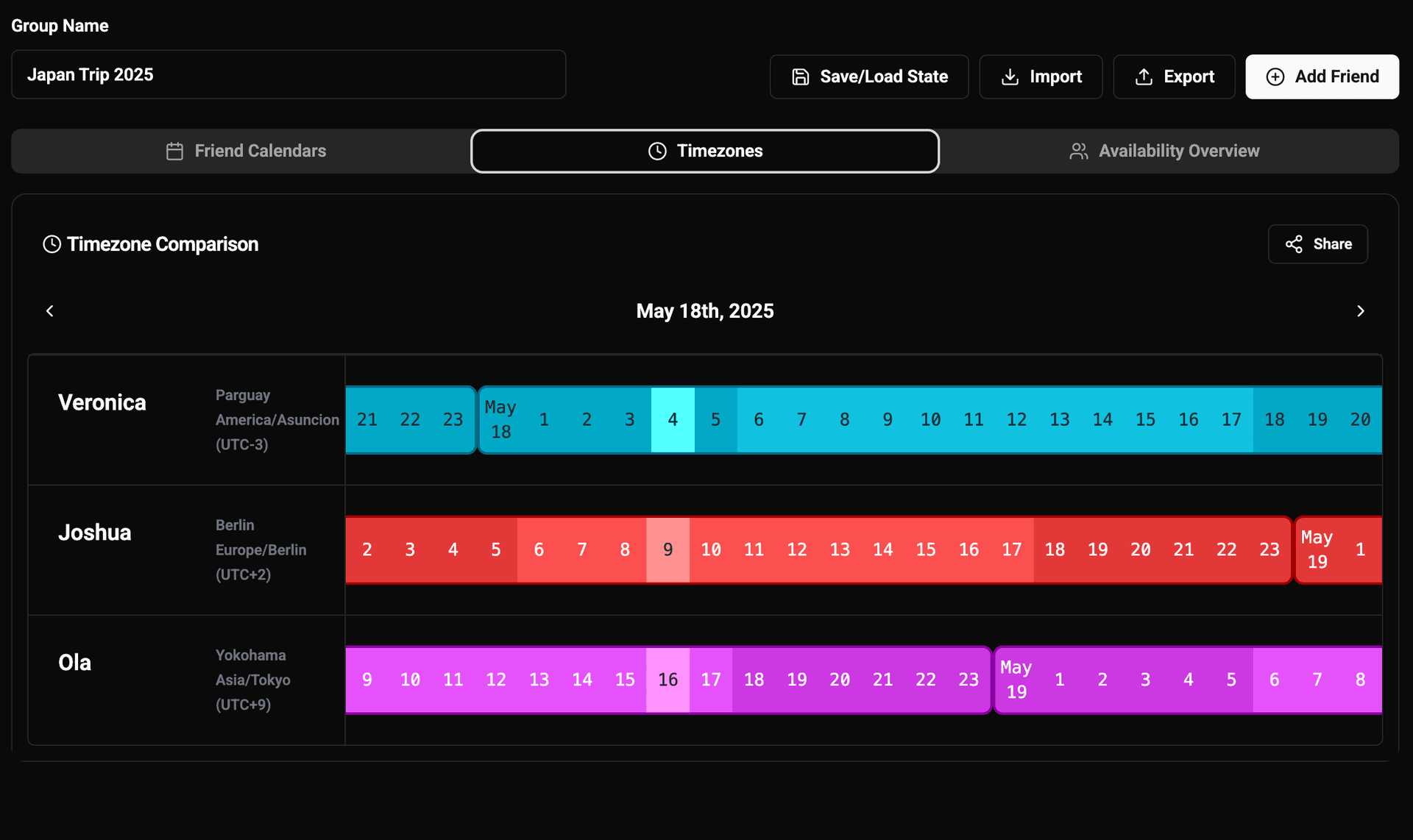Click the Save/Load State button
The width and height of the screenshot is (1413, 840).
tap(869, 76)
